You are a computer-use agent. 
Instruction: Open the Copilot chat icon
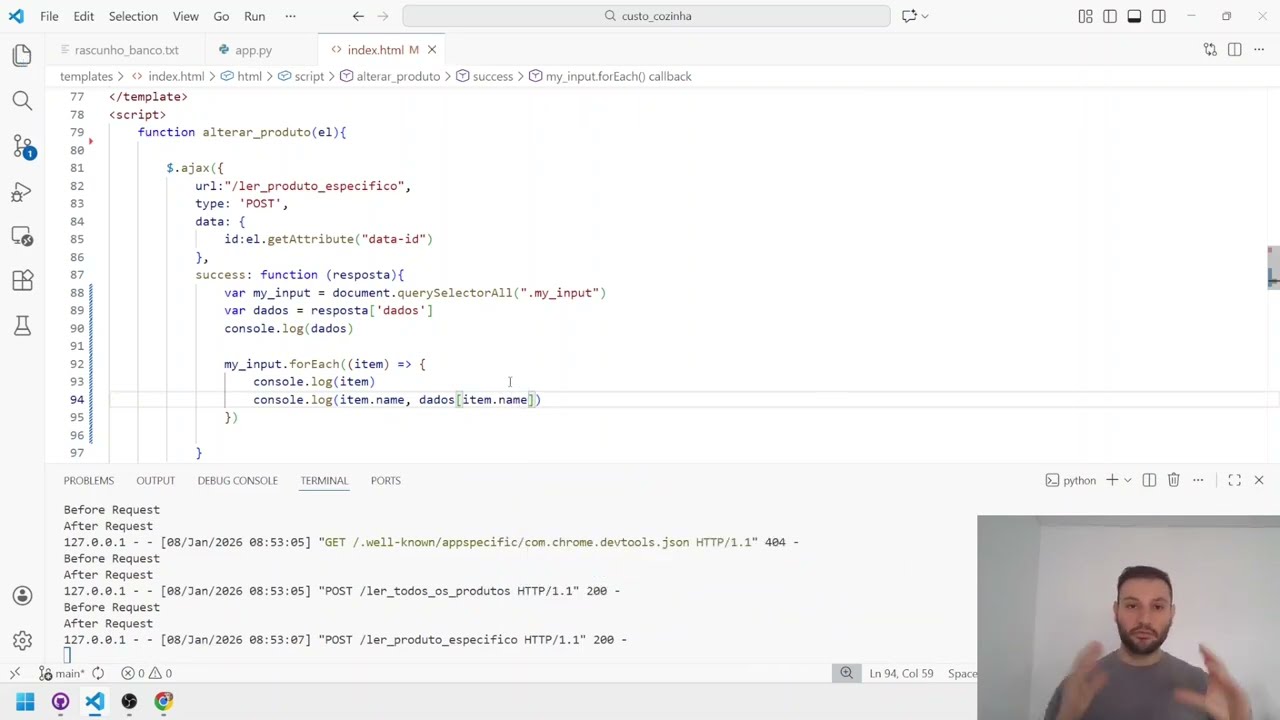(909, 16)
